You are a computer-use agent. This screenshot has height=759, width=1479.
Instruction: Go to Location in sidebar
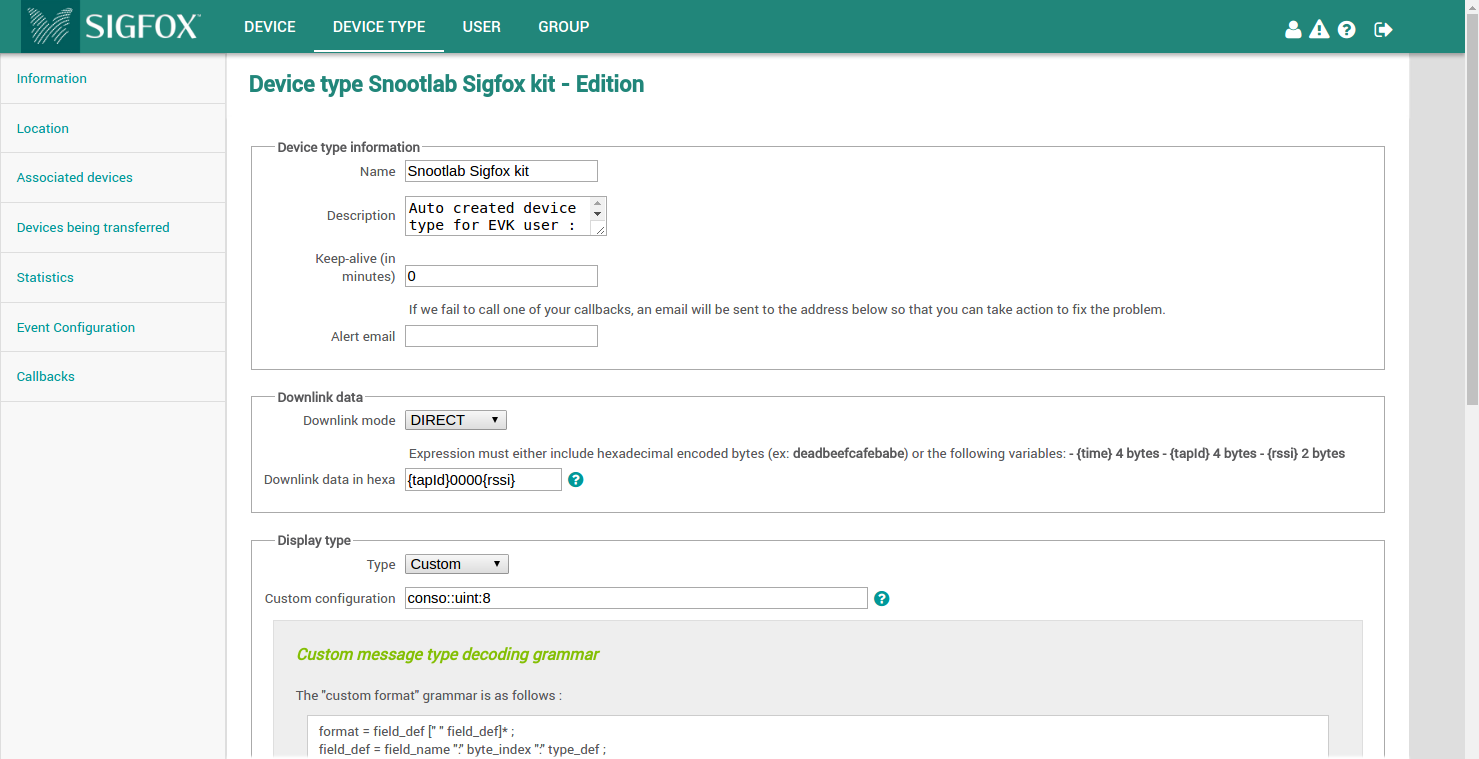point(113,128)
